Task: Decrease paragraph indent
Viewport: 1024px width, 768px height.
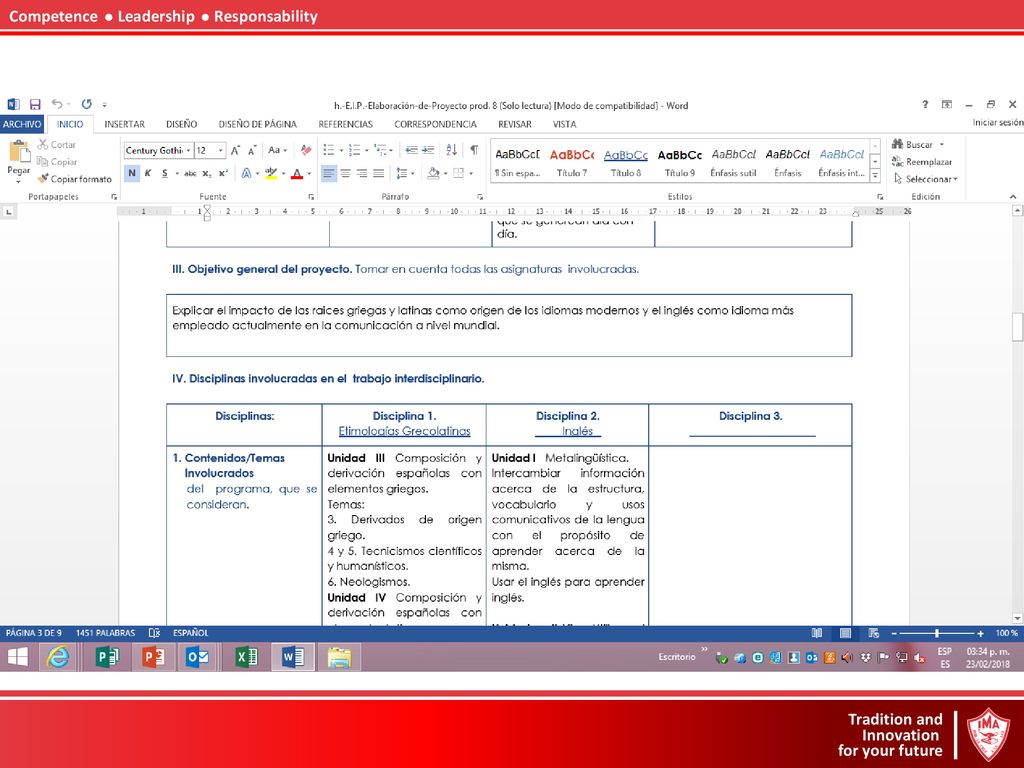Action: tap(411, 150)
